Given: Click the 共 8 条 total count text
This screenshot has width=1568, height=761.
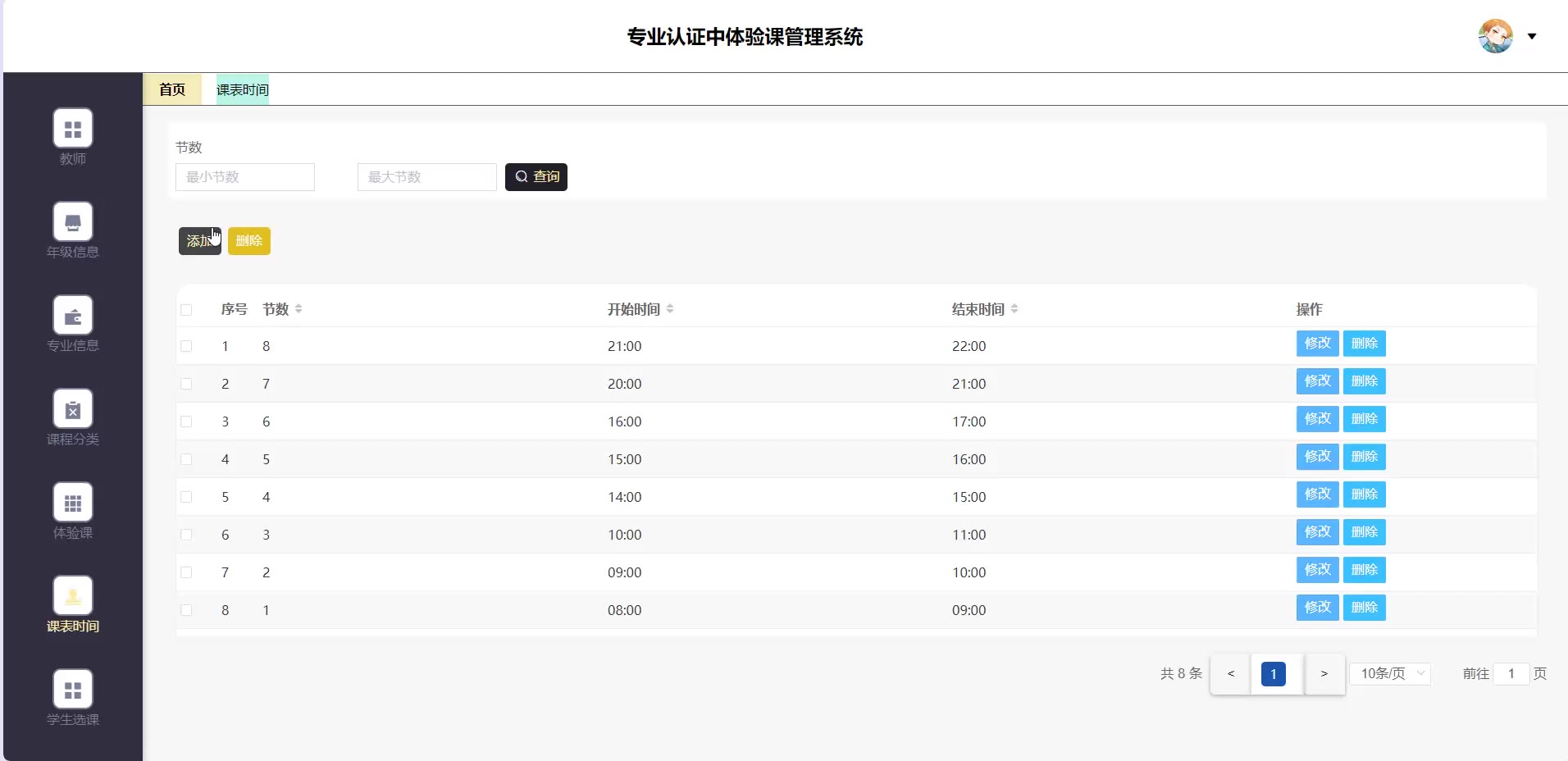Looking at the screenshot, I should click(x=1181, y=673).
